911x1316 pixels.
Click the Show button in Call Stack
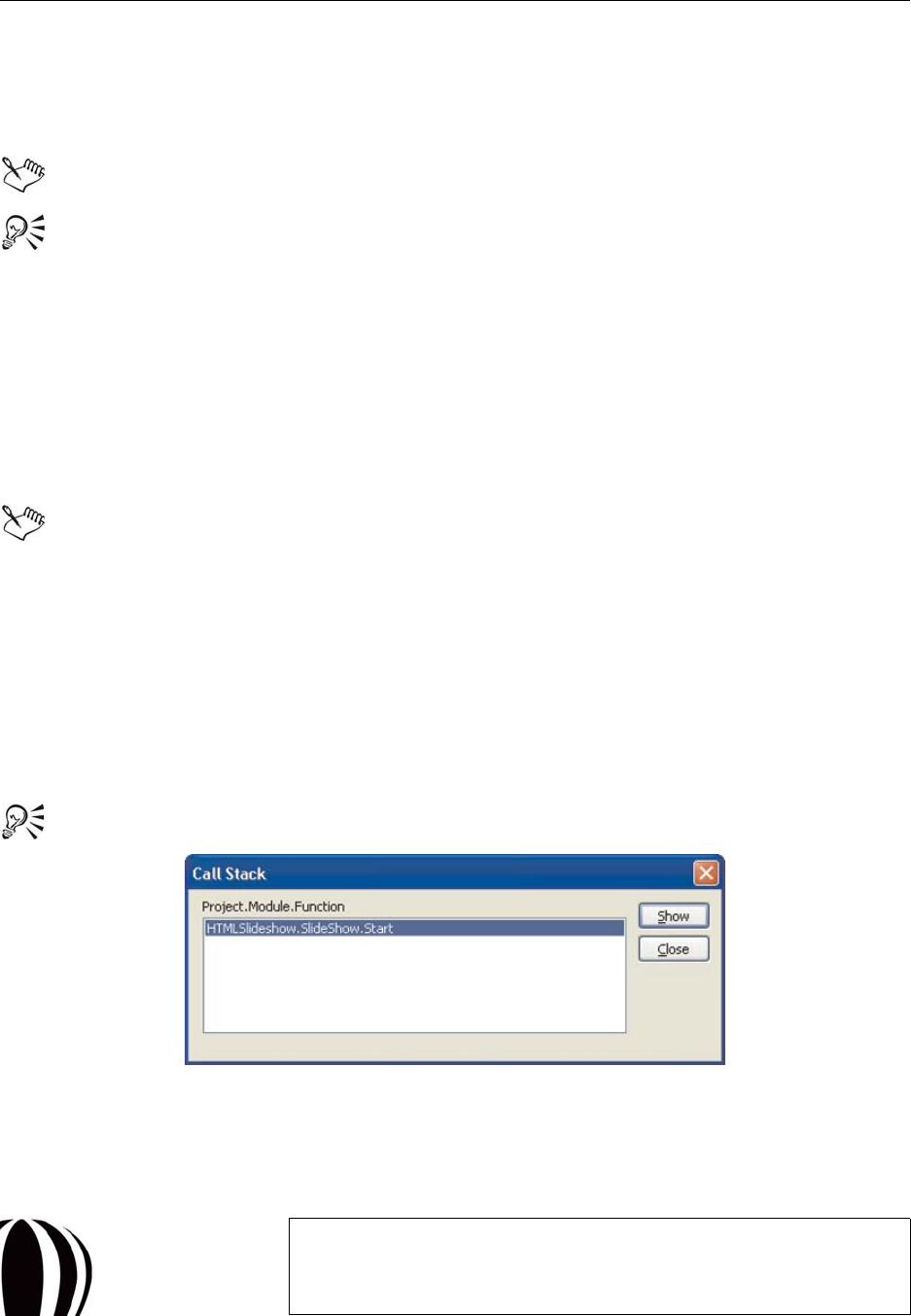[x=673, y=916]
